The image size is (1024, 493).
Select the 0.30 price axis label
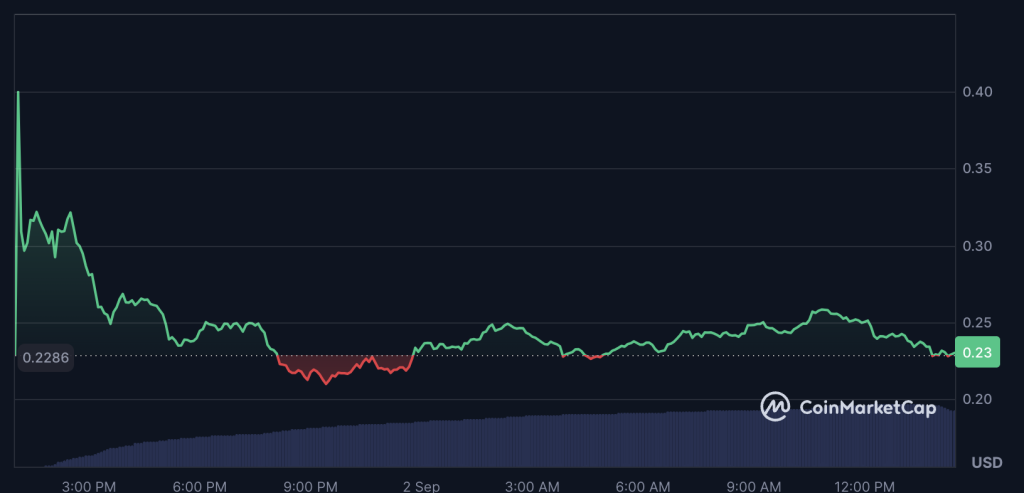tap(976, 246)
